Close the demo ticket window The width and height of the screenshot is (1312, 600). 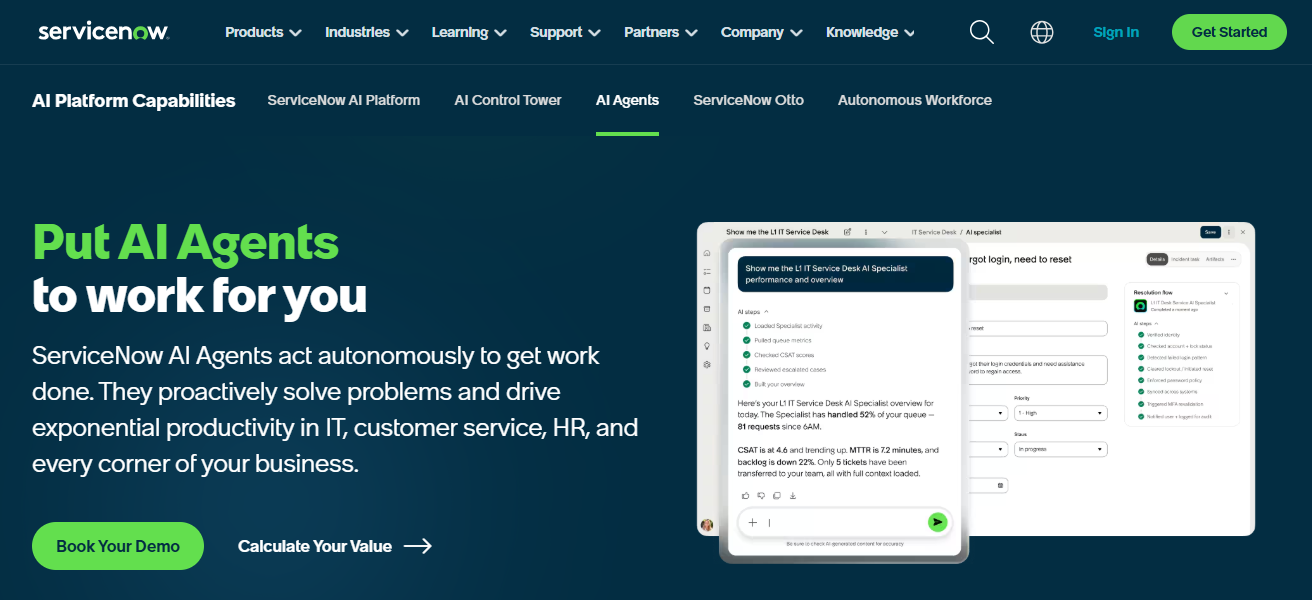[x=1243, y=232]
